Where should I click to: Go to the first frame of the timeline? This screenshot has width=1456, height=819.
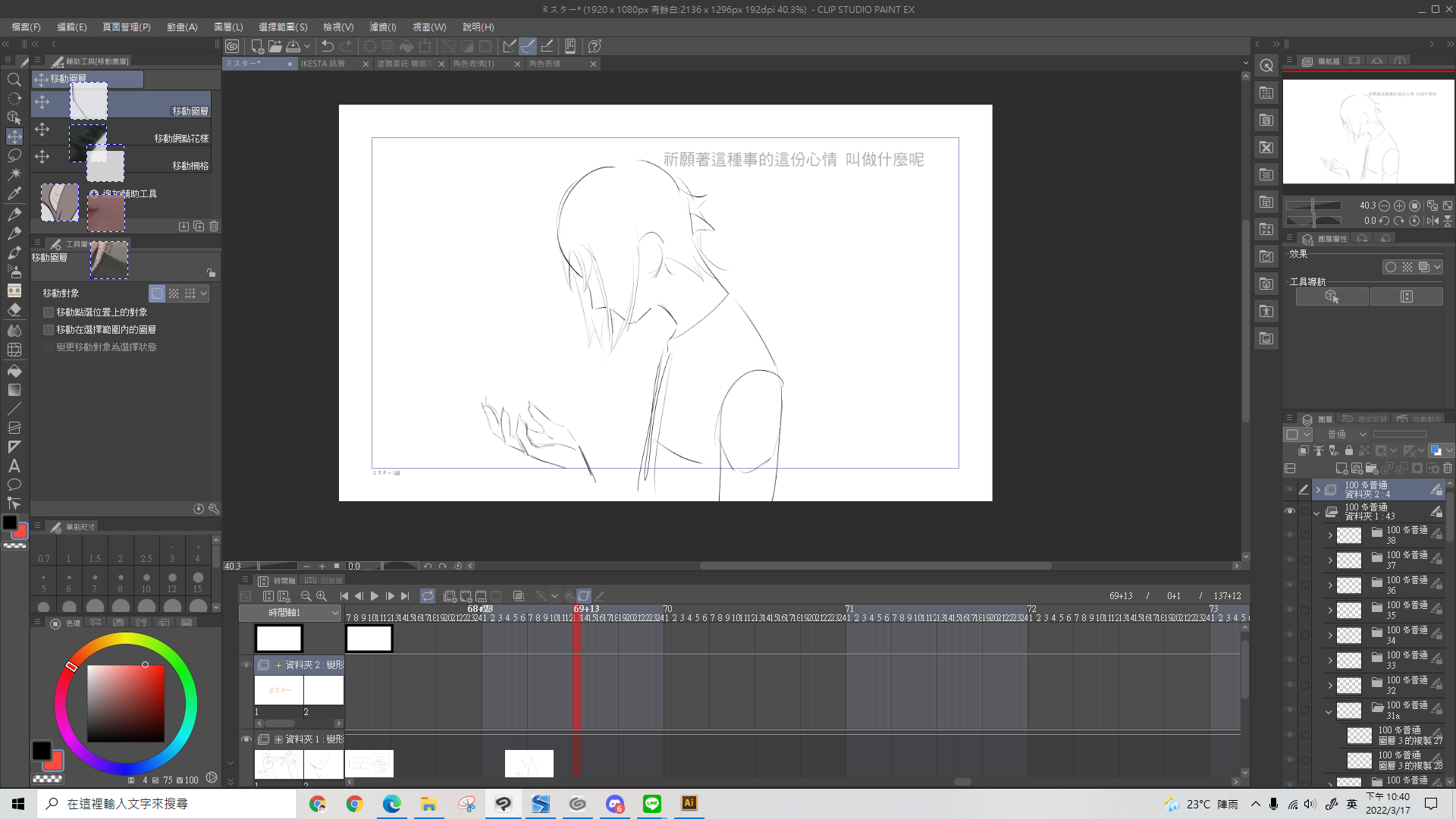(x=344, y=596)
